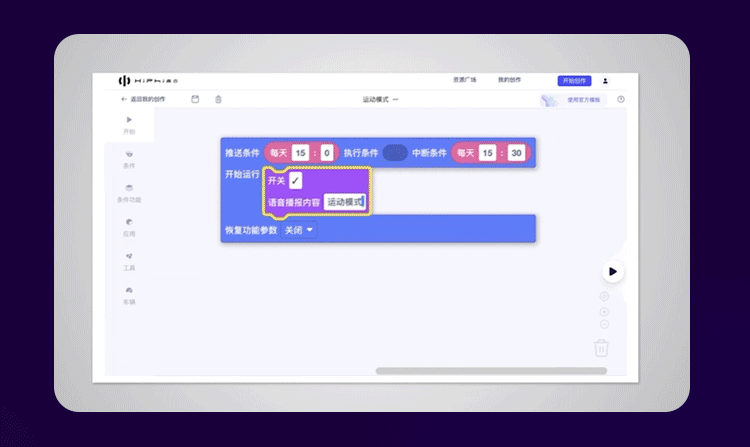Click the 开始运行 label on block
Screen dimensions: 750x447
click(242, 174)
